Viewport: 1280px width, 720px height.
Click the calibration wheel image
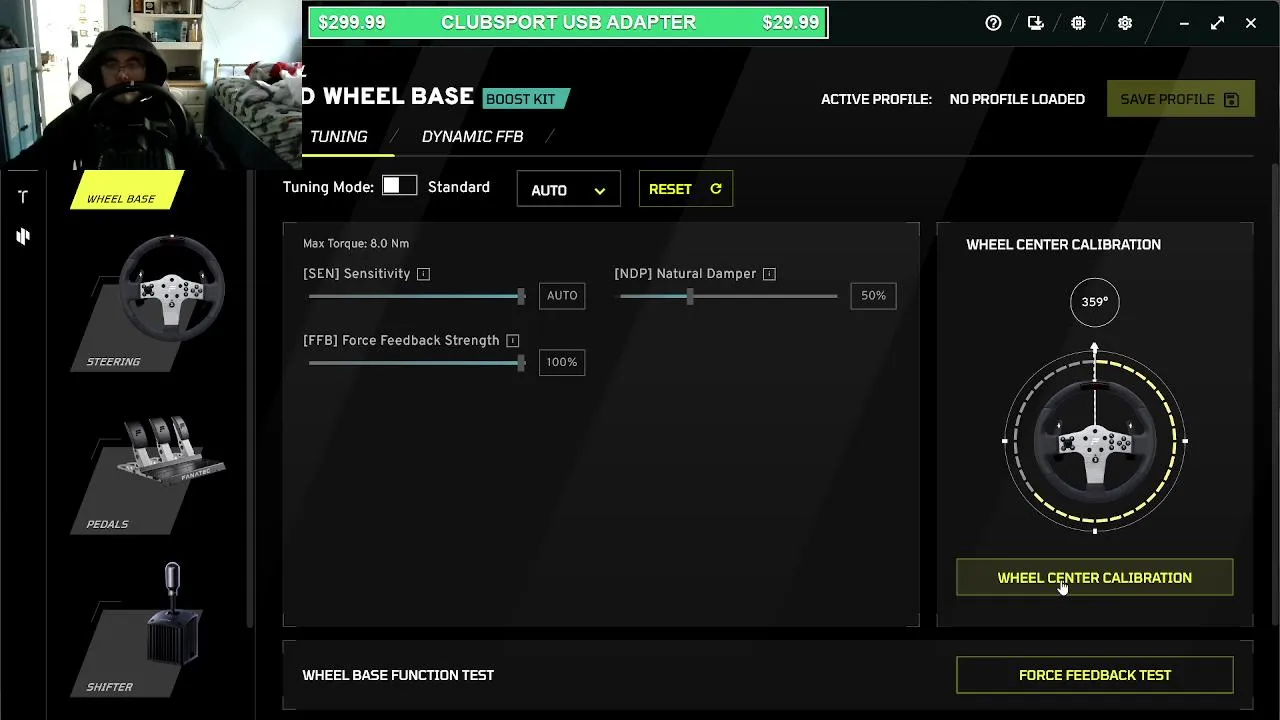coord(1094,440)
